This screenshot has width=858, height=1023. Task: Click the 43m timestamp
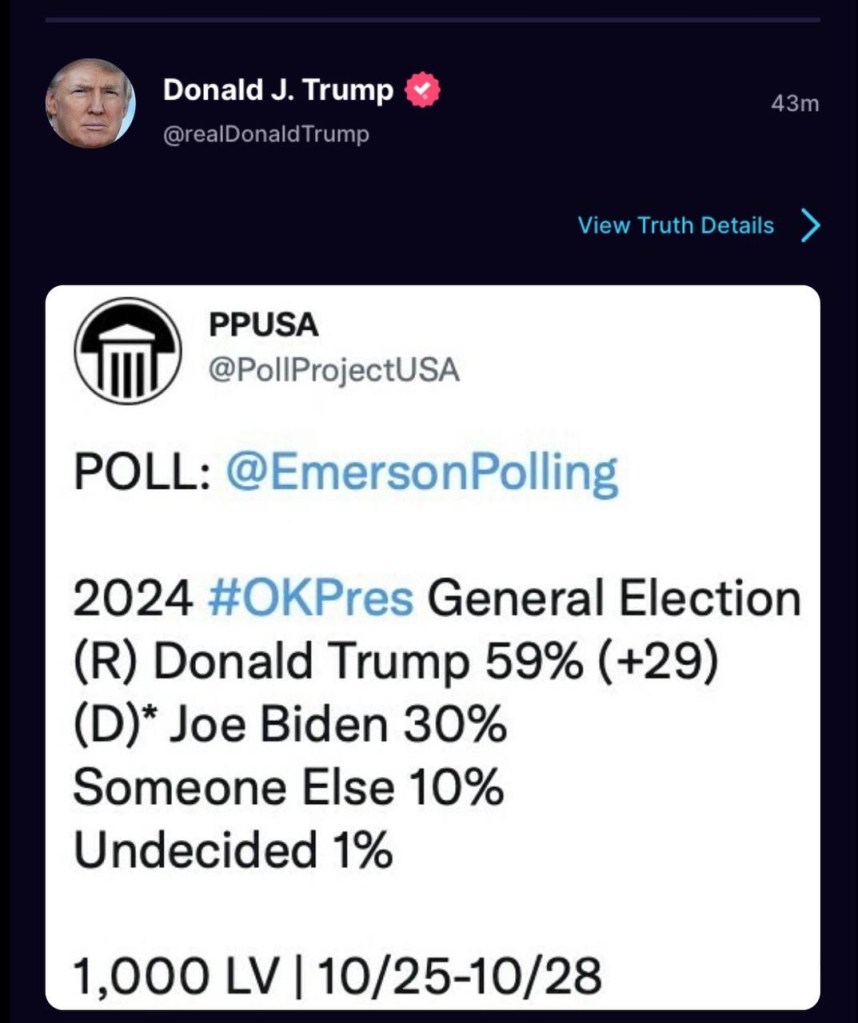pyautogui.click(x=795, y=104)
